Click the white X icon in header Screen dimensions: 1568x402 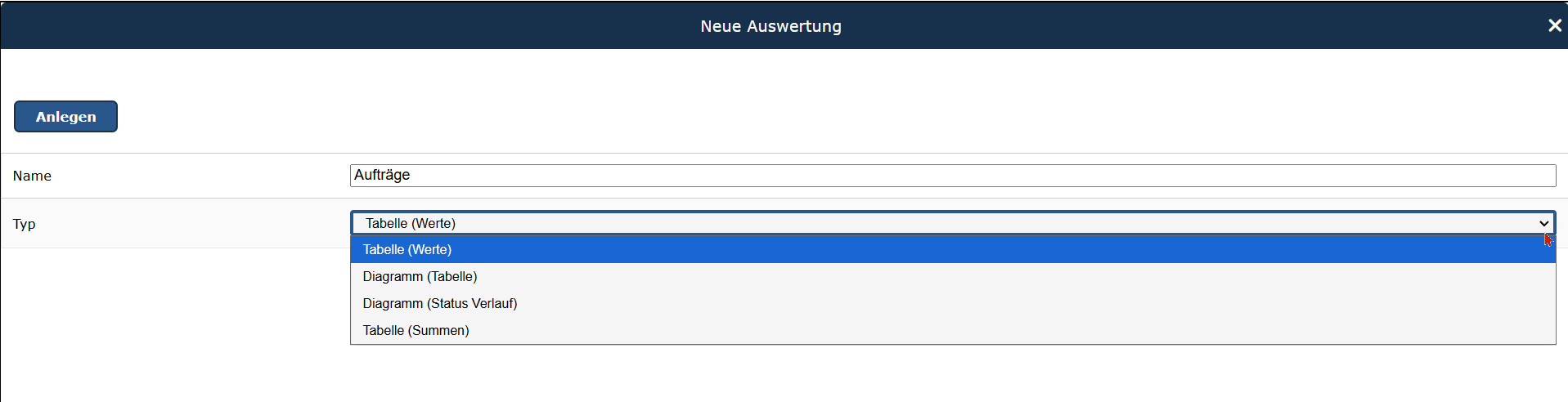(1554, 25)
